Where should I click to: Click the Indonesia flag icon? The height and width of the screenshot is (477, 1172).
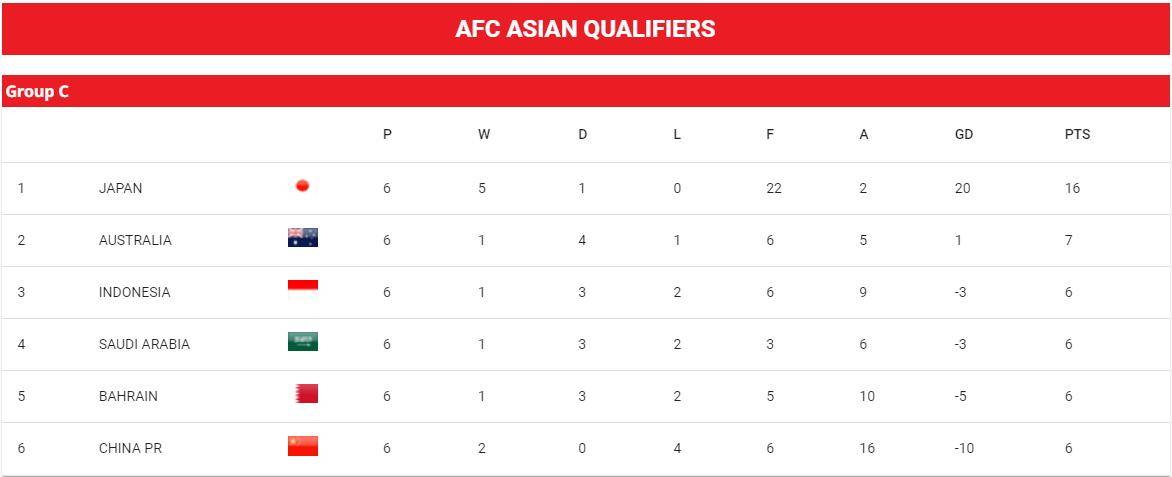[x=303, y=290]
